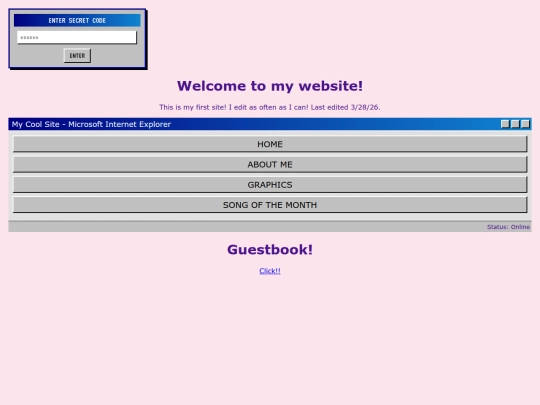Follow the Click!! guestbook link
This screenshot has width=540, height=405.
pyautogui.click(x=270, y=271)
